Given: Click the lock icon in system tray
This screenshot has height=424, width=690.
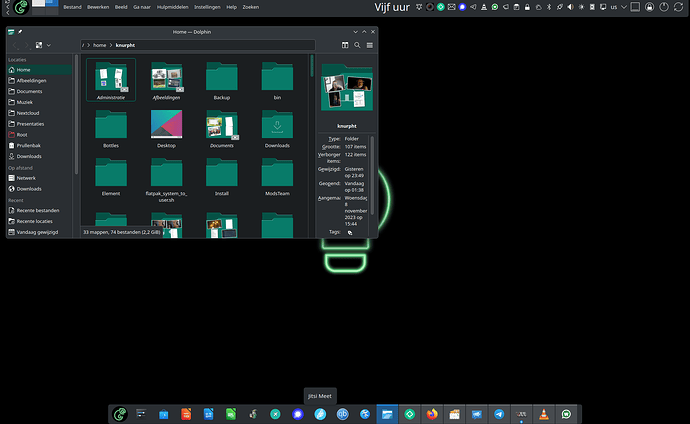Looking at the screenshot, I should coord(527,7).
